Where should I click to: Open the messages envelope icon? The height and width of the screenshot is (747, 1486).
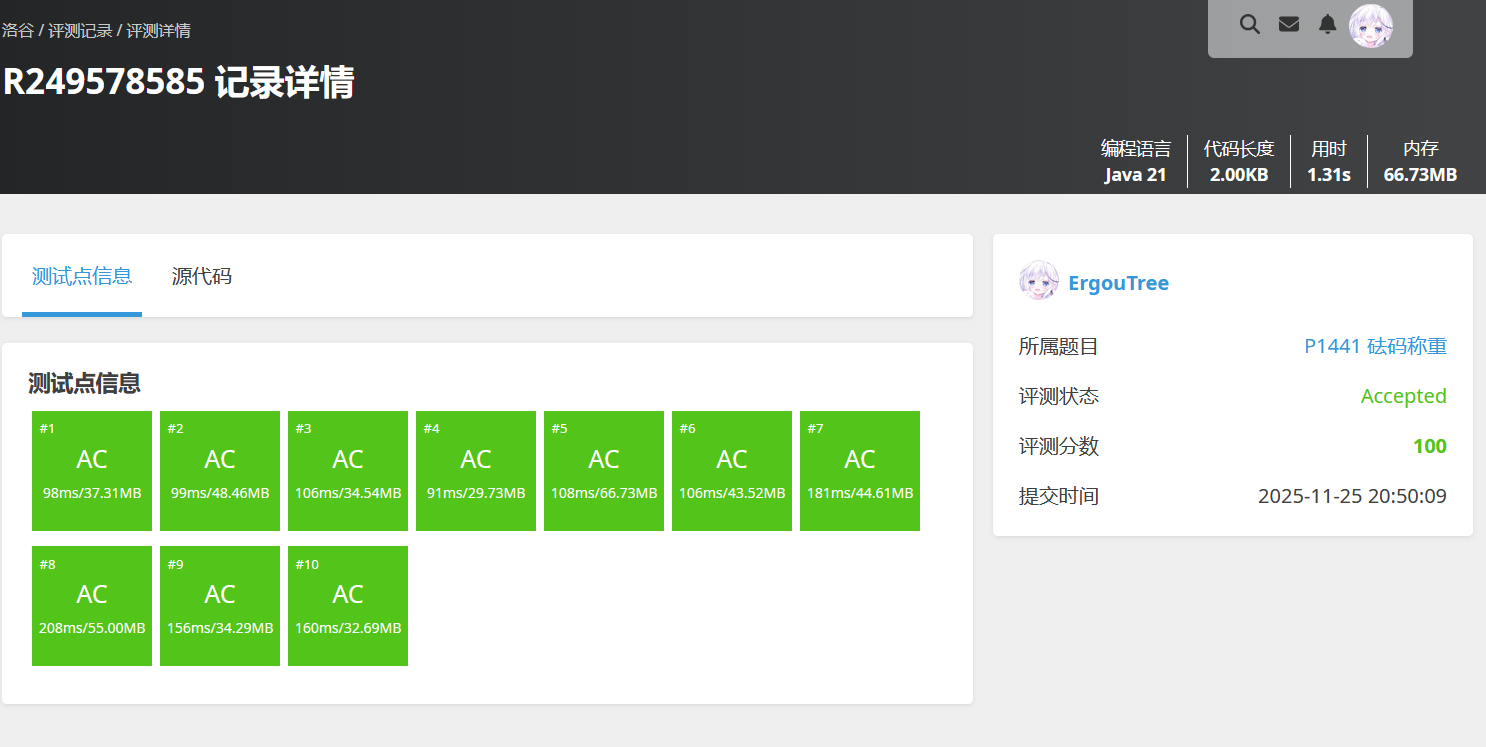tap(1289, 25)
